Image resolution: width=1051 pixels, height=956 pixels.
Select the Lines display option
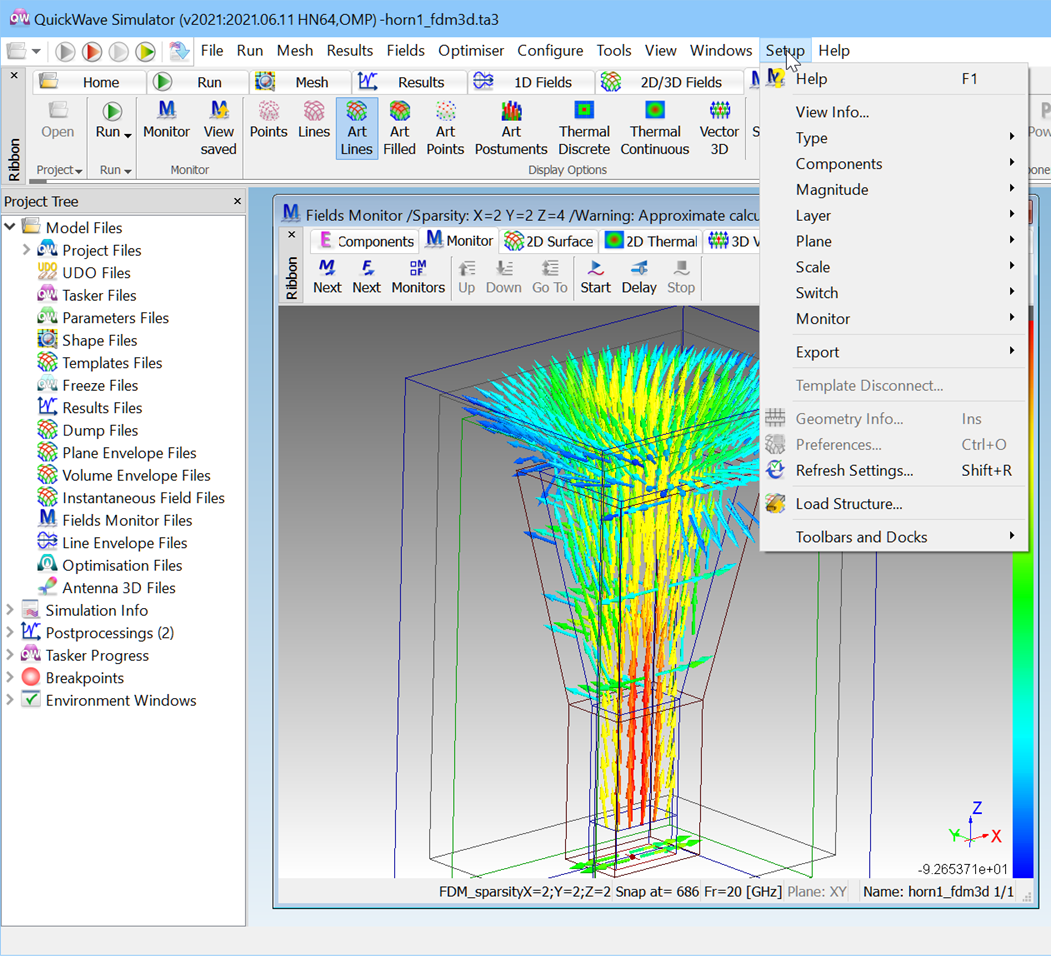click(314, 119)
